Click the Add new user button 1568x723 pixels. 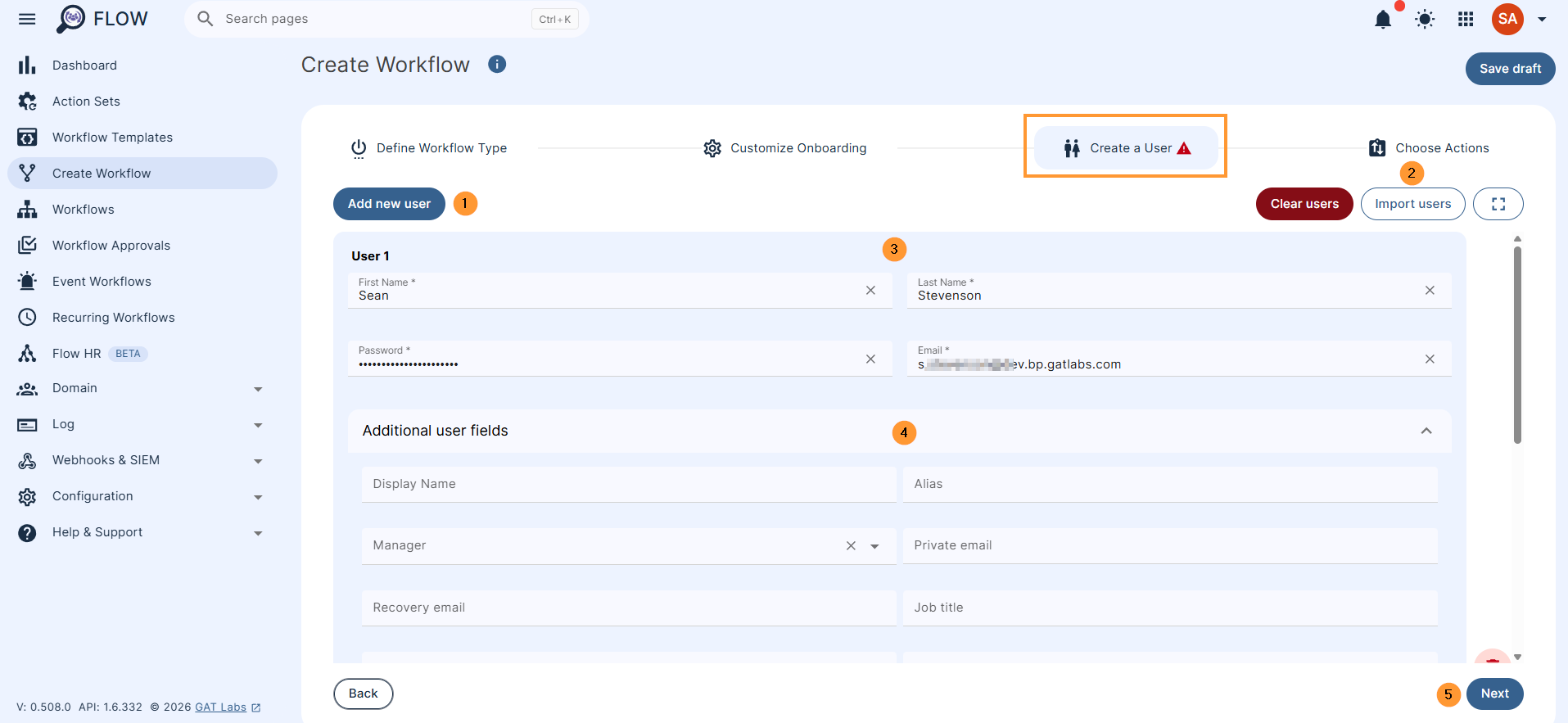[389, 204]
